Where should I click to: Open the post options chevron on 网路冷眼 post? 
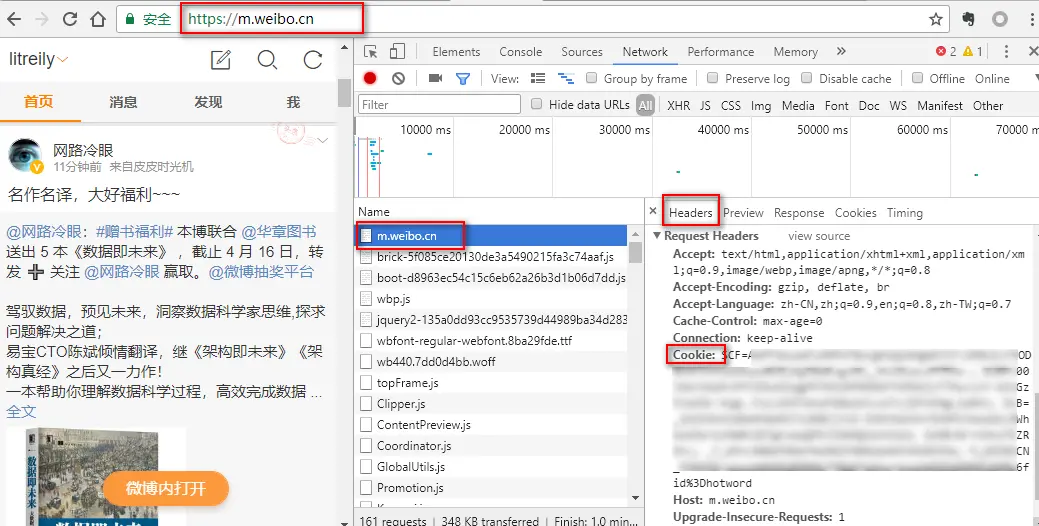click(323, 140)
